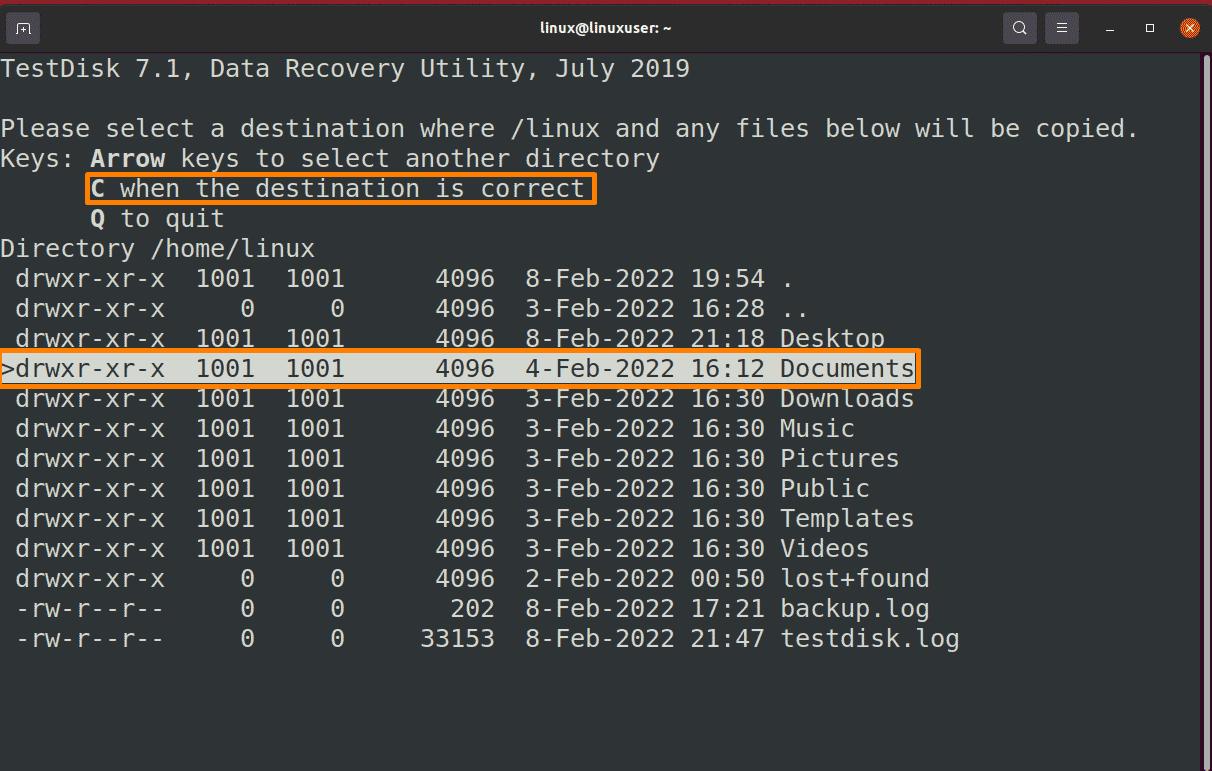1212x771 pixels.
Task: Select the Templates directory row
Action: click(465, 519)
